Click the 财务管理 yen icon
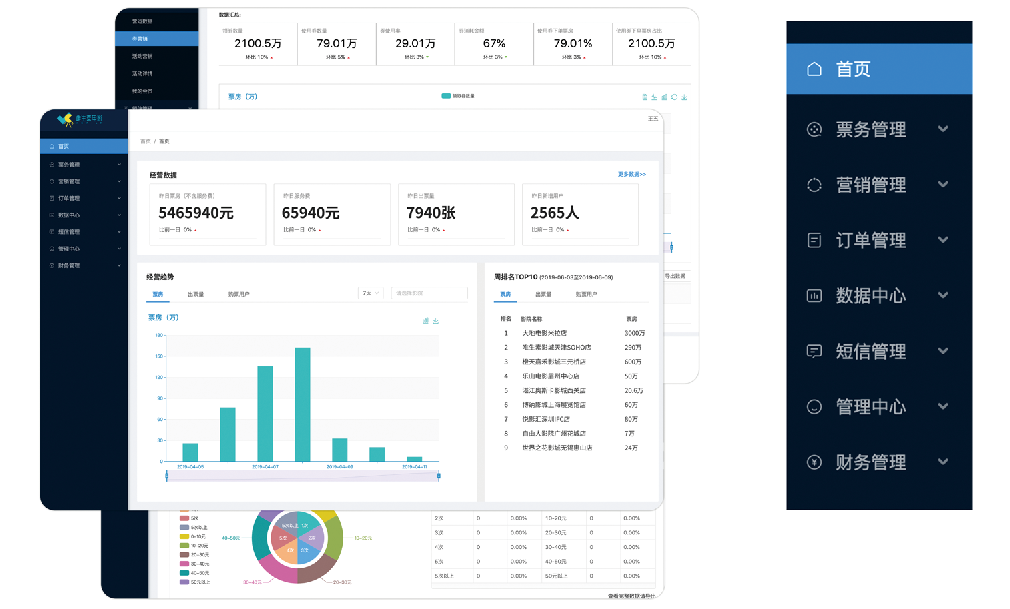 (814, 462)
